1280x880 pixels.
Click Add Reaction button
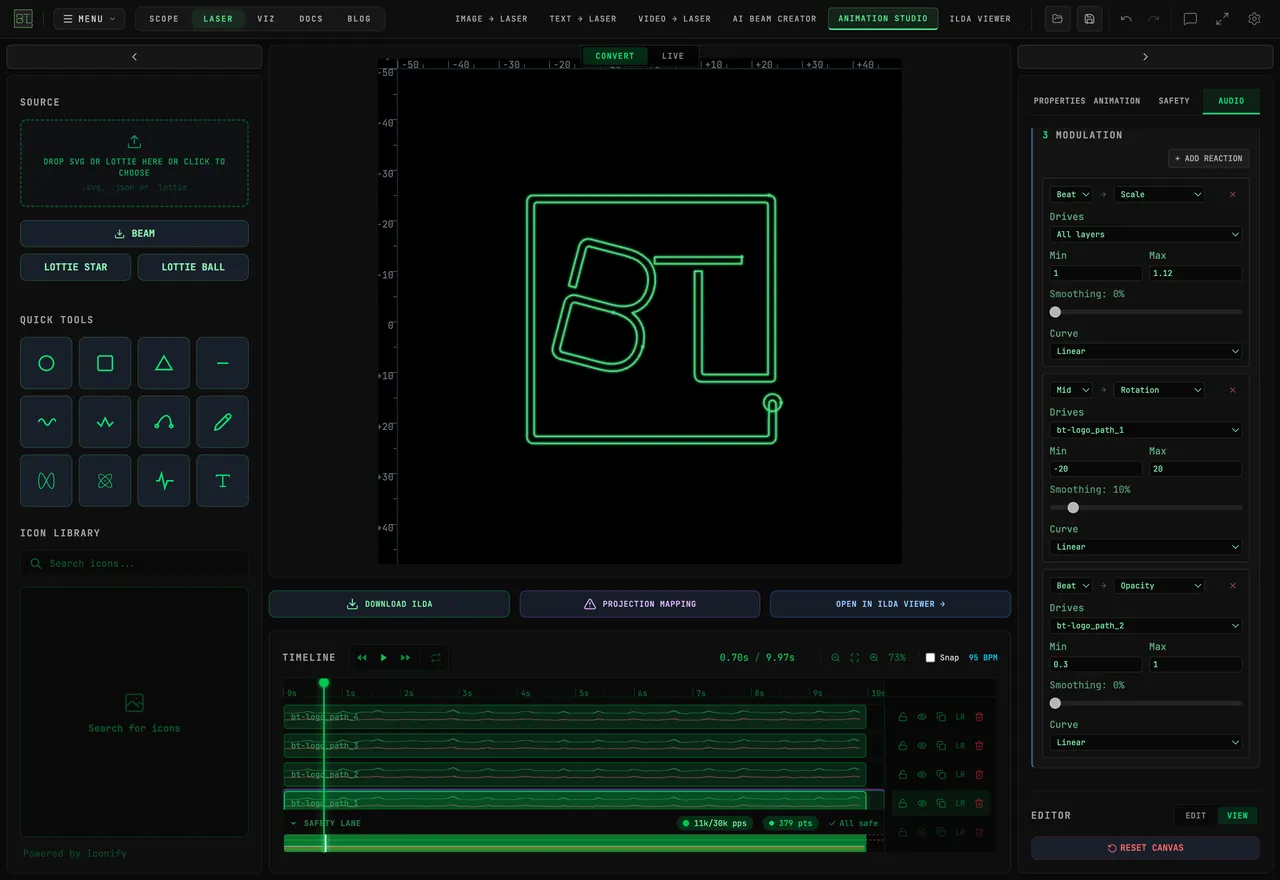point(1208,158)
